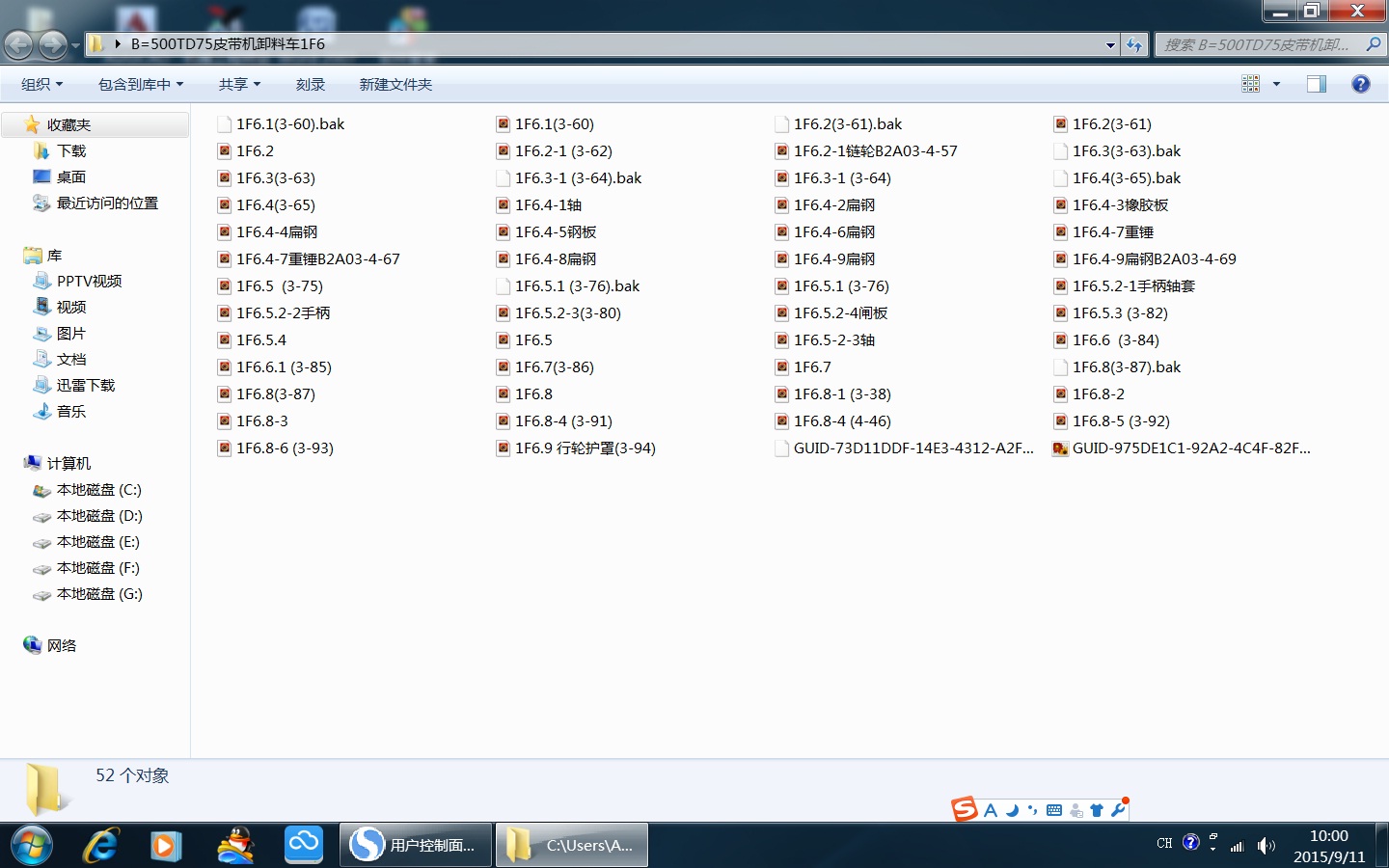Open 本地磁盘 (C:) drive
The height and width of the screenshot is (868, 1389).
[x=98, y=489]
